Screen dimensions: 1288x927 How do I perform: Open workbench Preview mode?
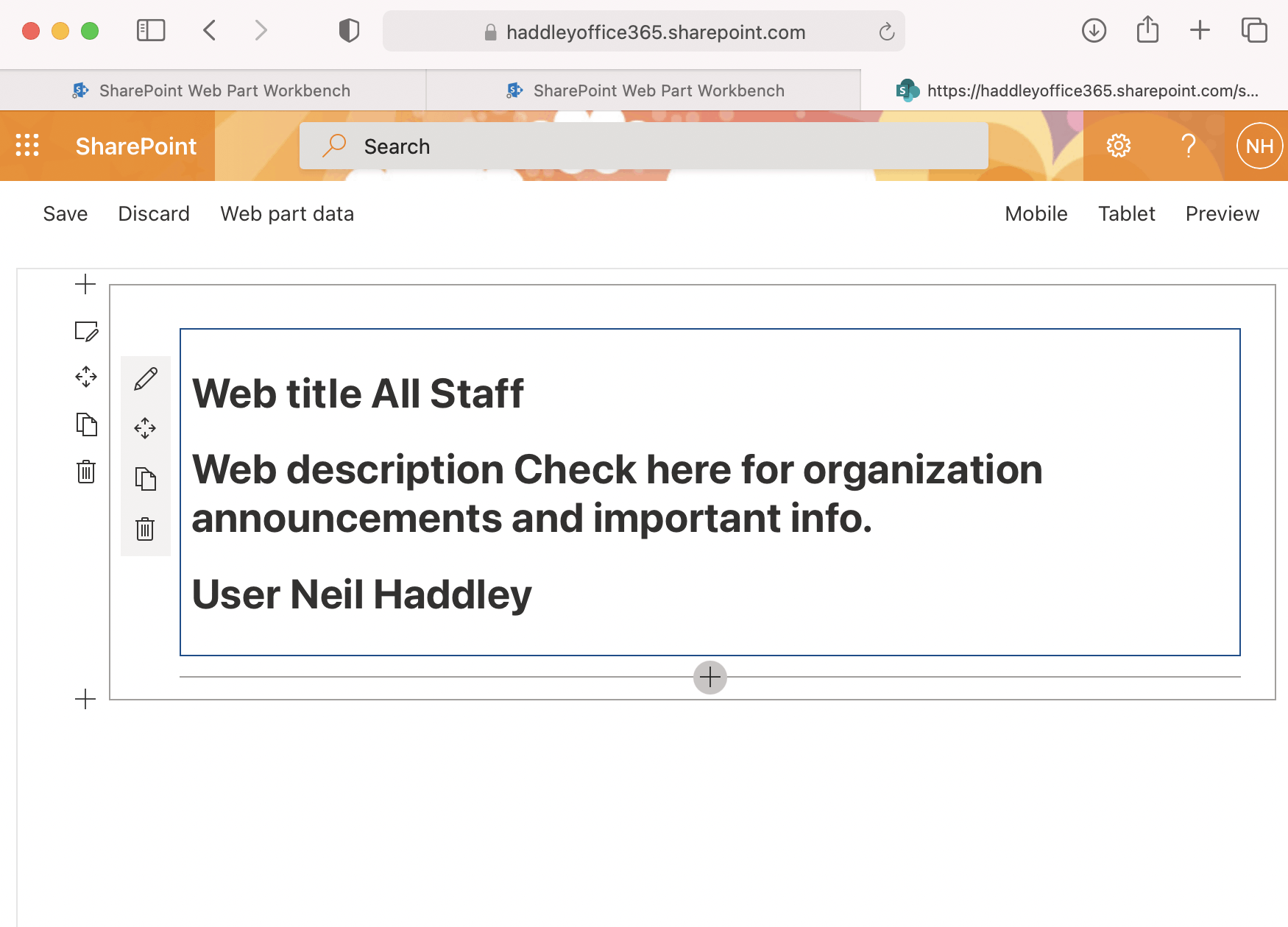(1222, 214)
